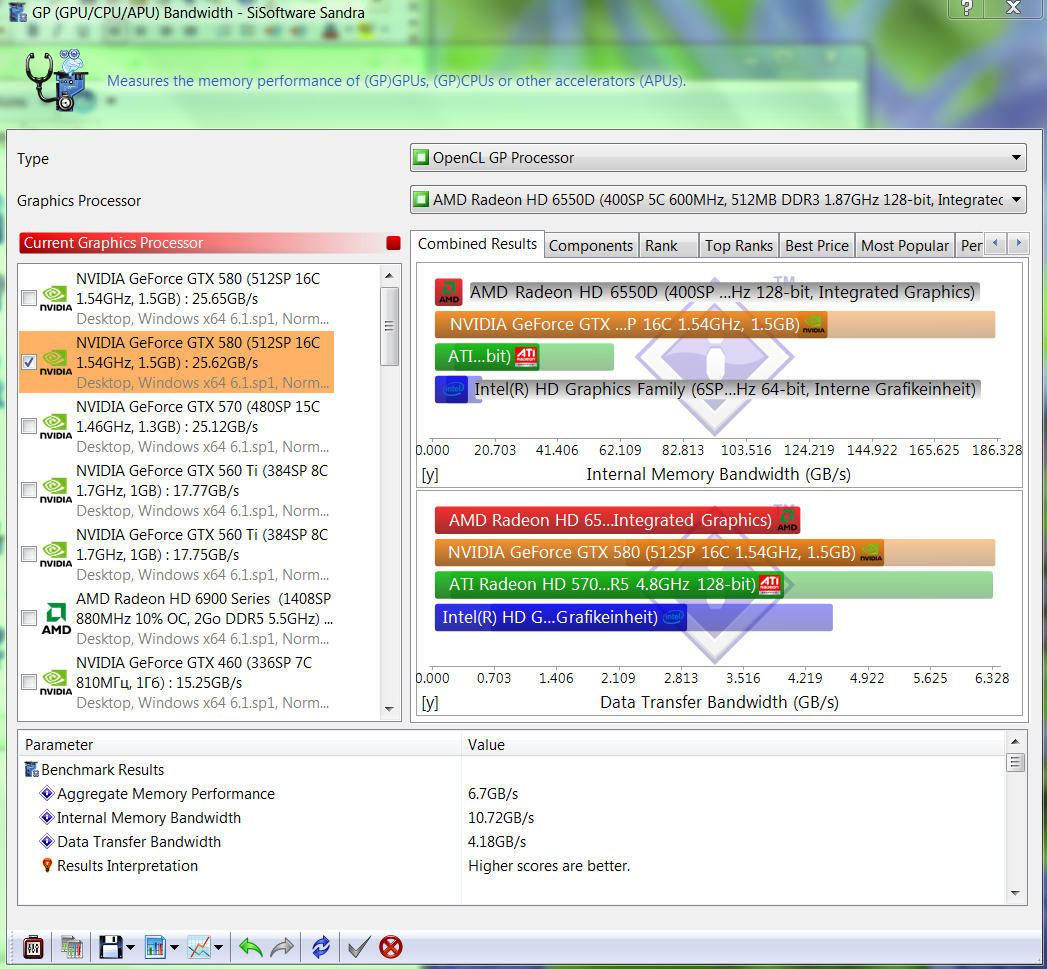Screen dimensions: 1047x969
Task: Click the red cancel icon in bottom toolbar
Action: point(391,947)
